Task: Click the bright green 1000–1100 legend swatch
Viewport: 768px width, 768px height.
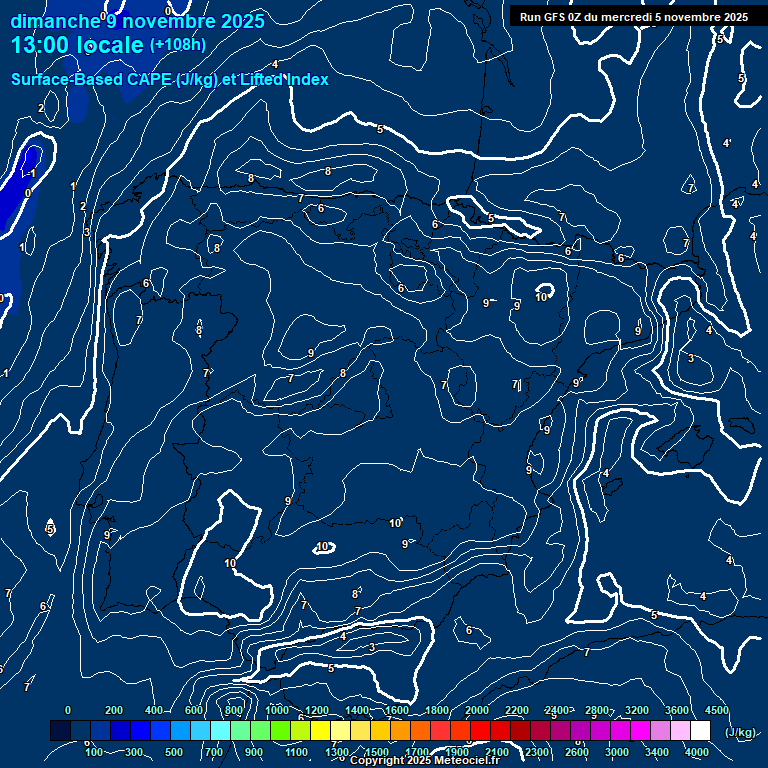Action: 281,730
